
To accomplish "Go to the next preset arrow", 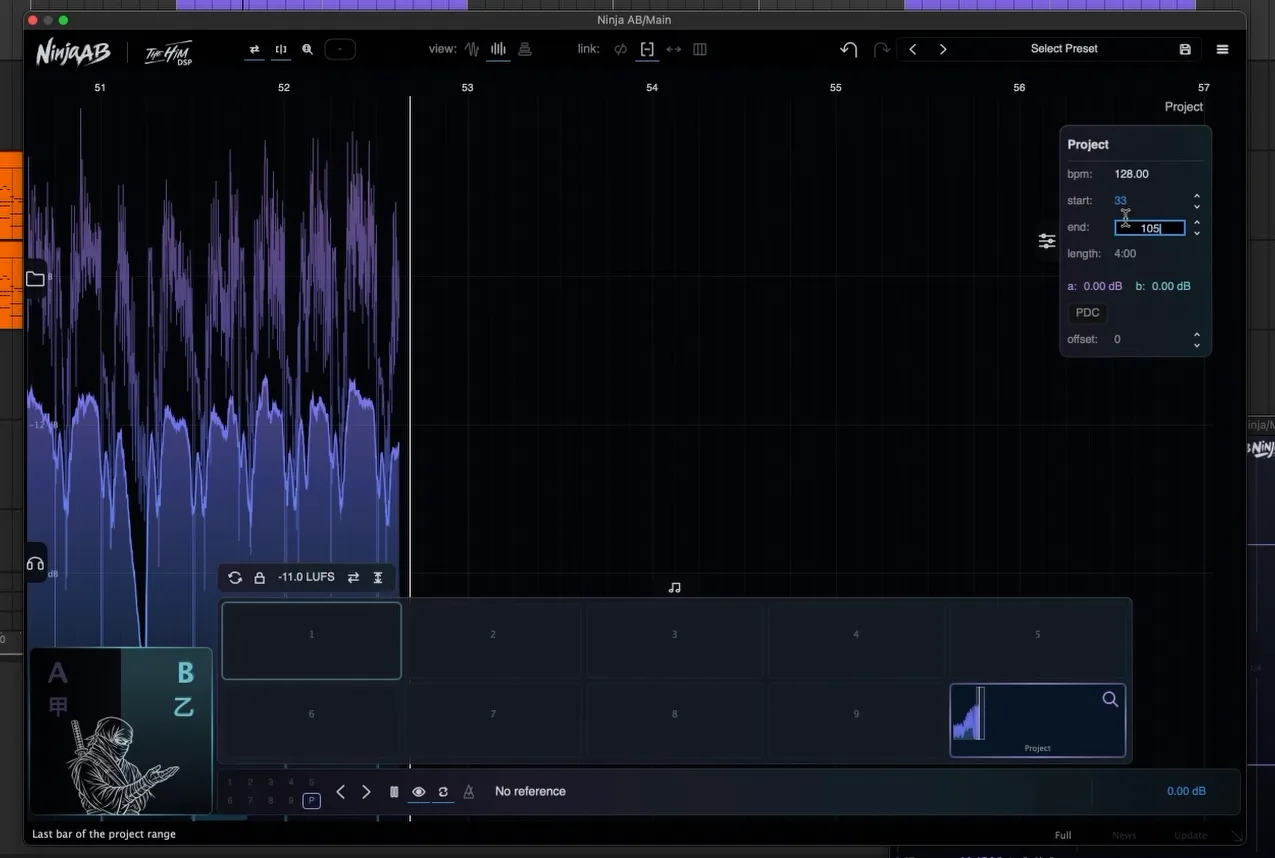I will 942,49.
